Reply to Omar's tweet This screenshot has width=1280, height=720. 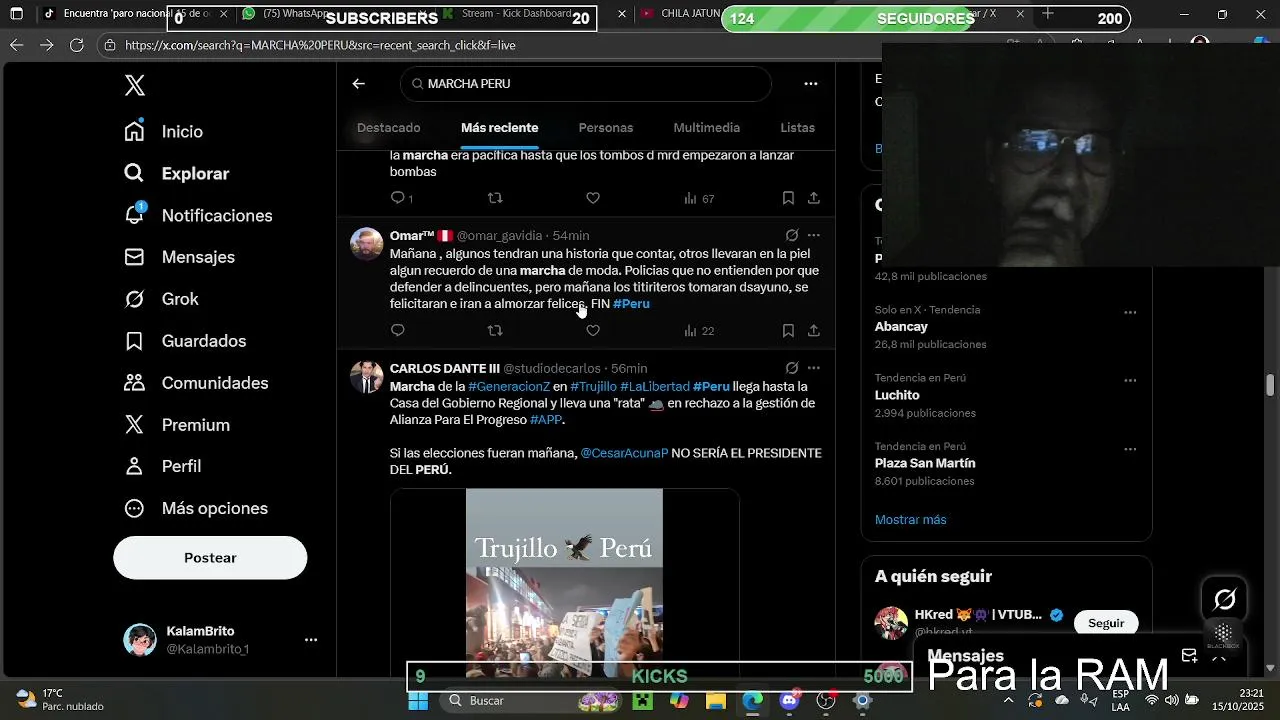pos(398,330)
